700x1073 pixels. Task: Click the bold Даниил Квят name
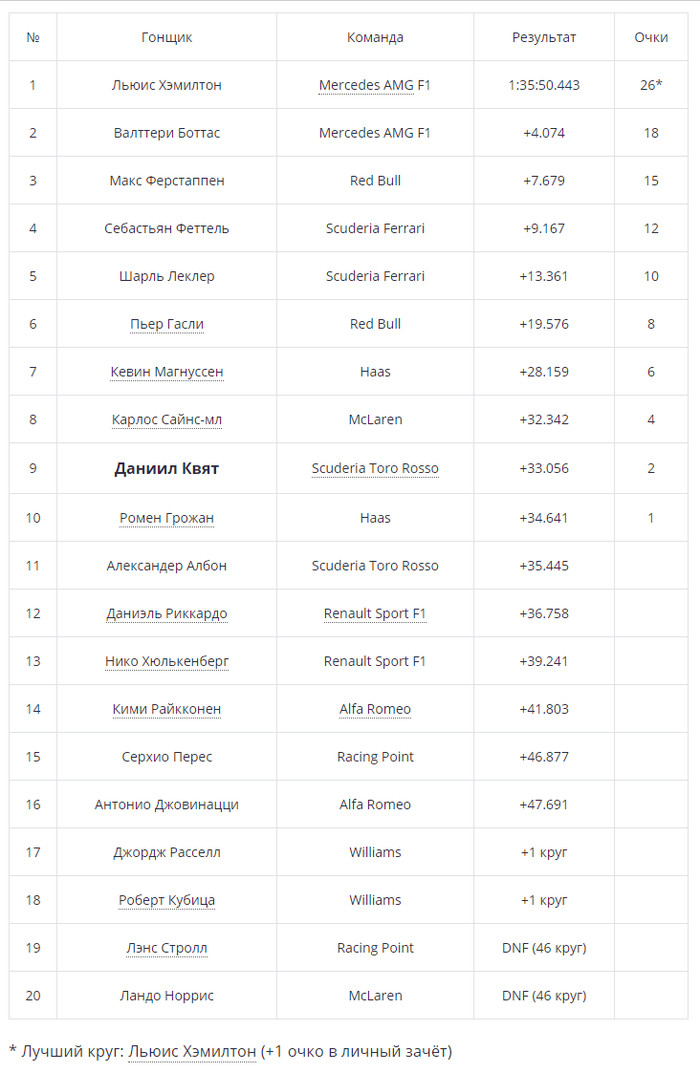click(x=167, y=469)
